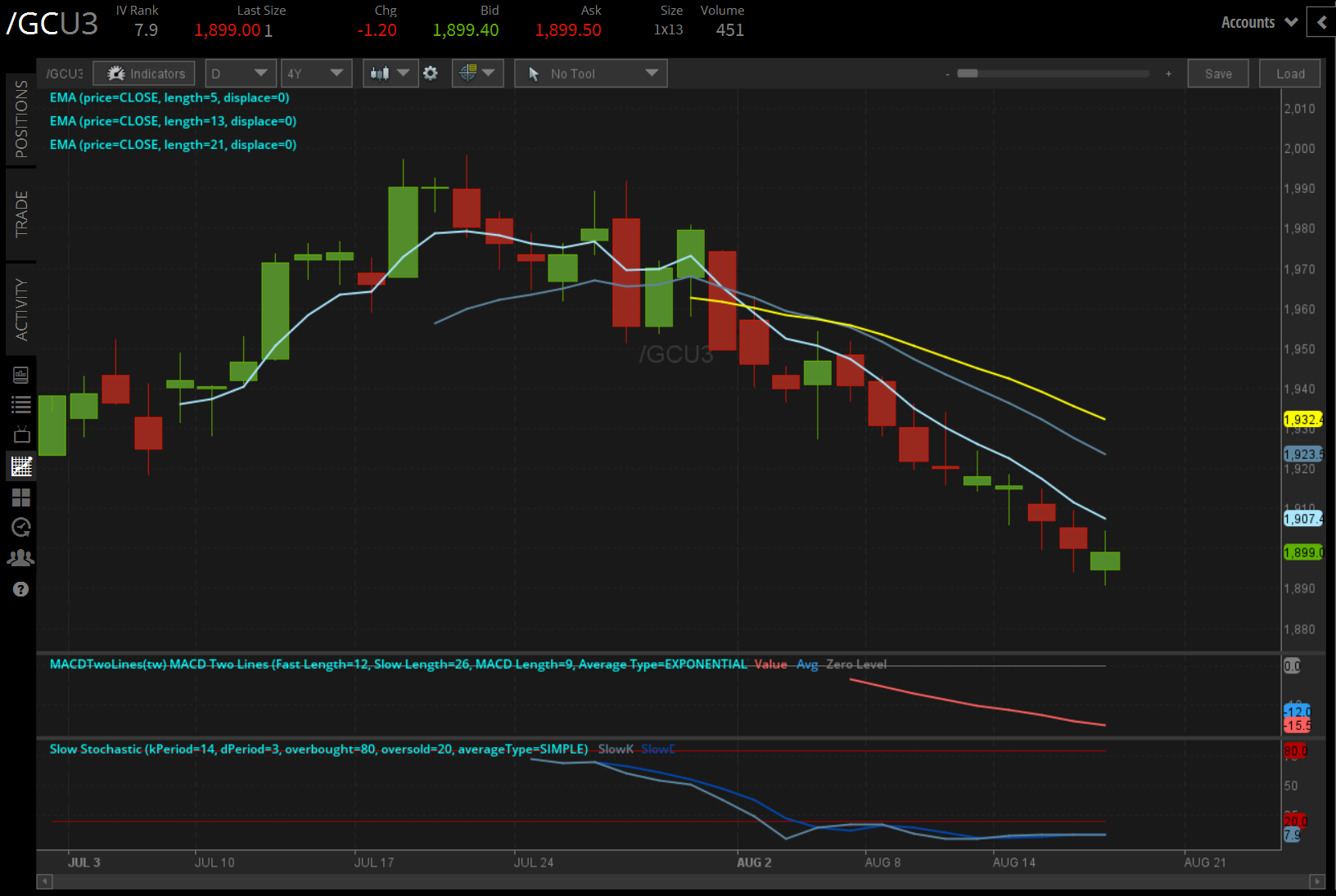Click the grid/widgets sidebar icon
The image size is (1336, 896).
[21, 497]
